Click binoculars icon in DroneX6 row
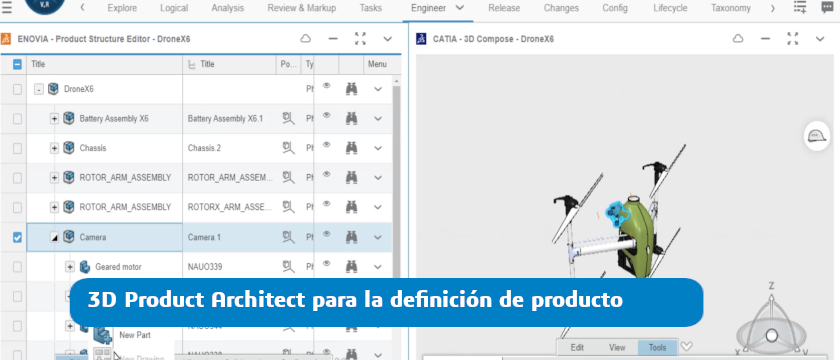The width and height of the screenshot is (840, 360). pyautogui.click(x=351, y=89)
